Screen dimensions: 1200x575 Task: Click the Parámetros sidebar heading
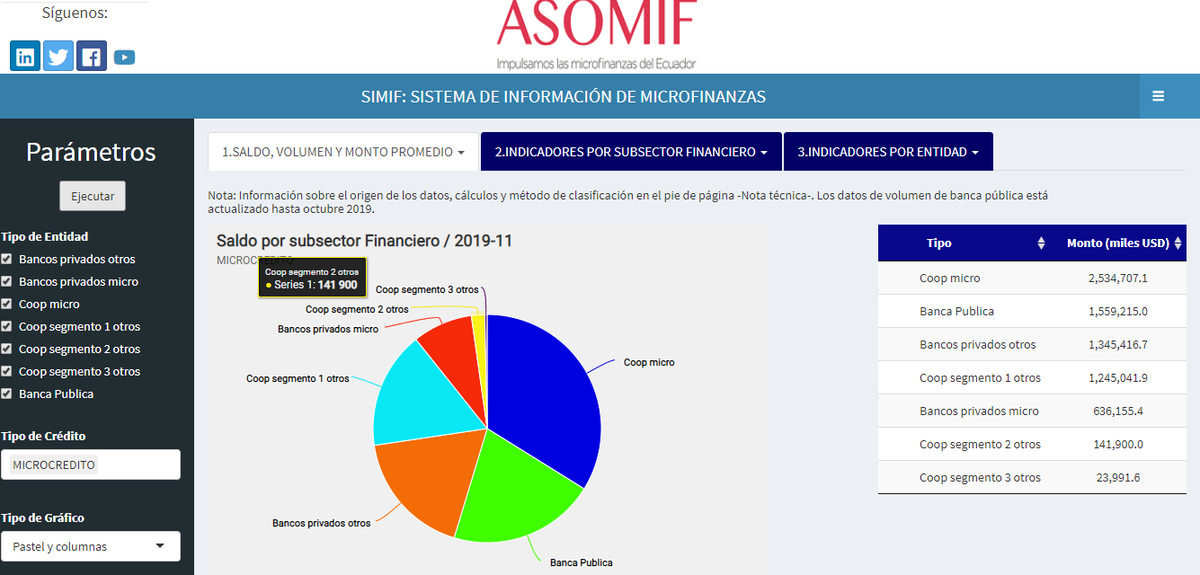click(x=91, y=151)
